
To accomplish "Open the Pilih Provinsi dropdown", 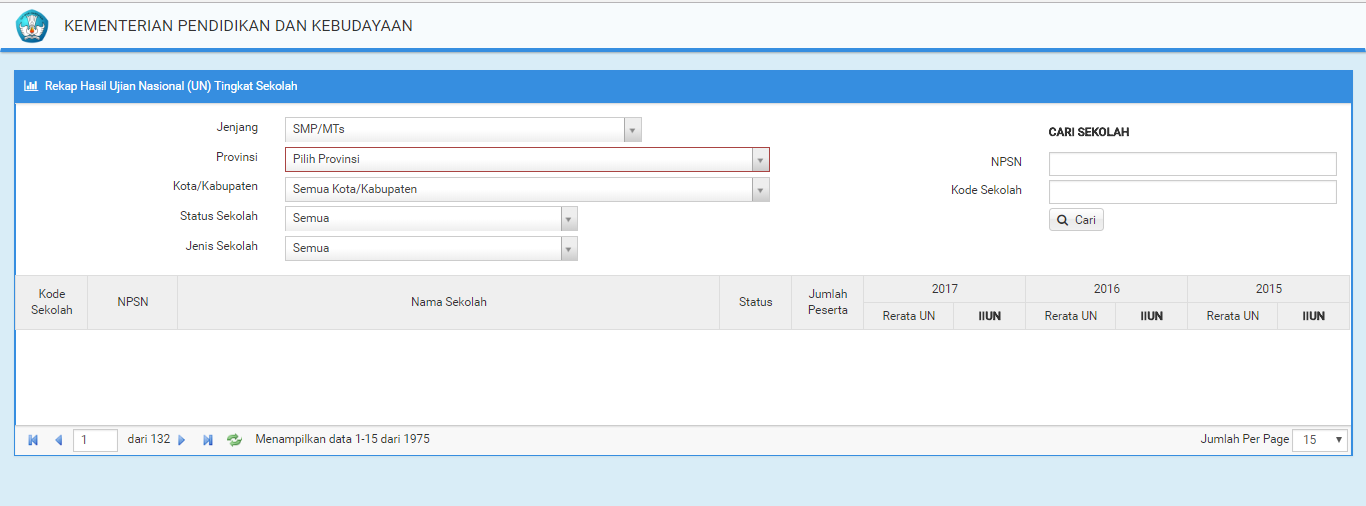I will pyautogui.click(x=527, y=160).
